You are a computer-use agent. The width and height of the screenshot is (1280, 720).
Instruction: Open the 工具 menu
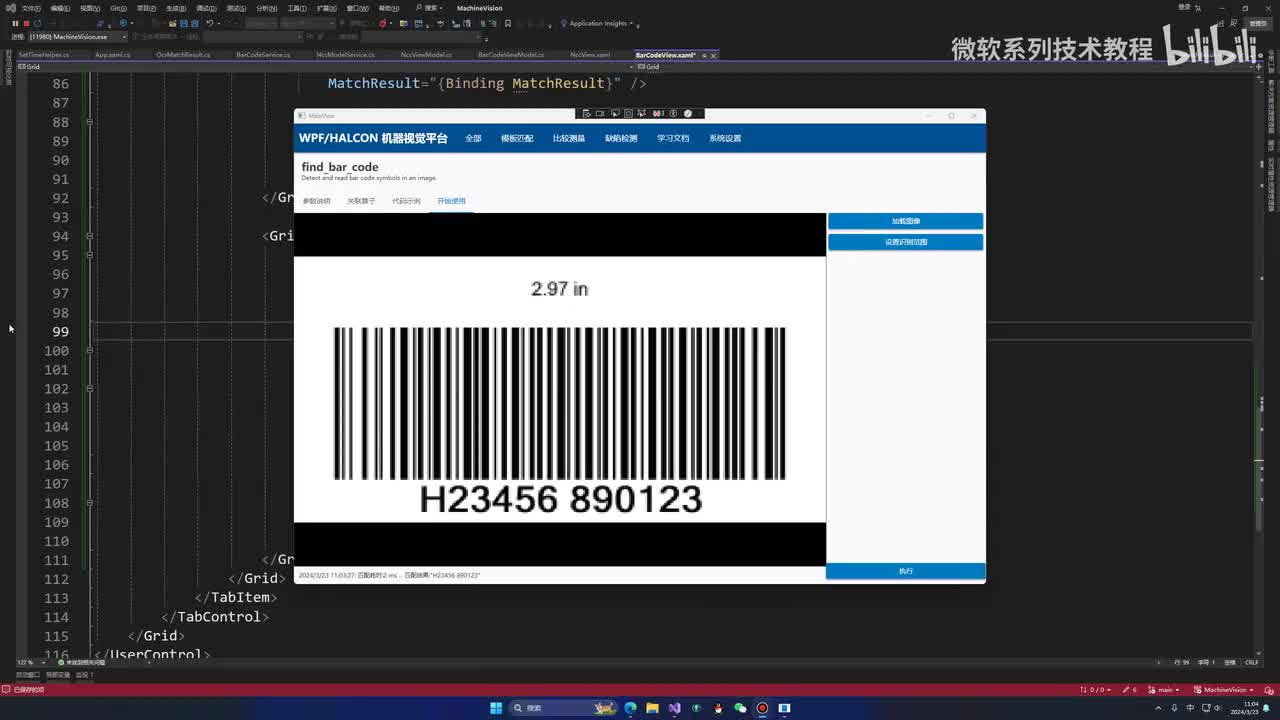coord(296,8)
